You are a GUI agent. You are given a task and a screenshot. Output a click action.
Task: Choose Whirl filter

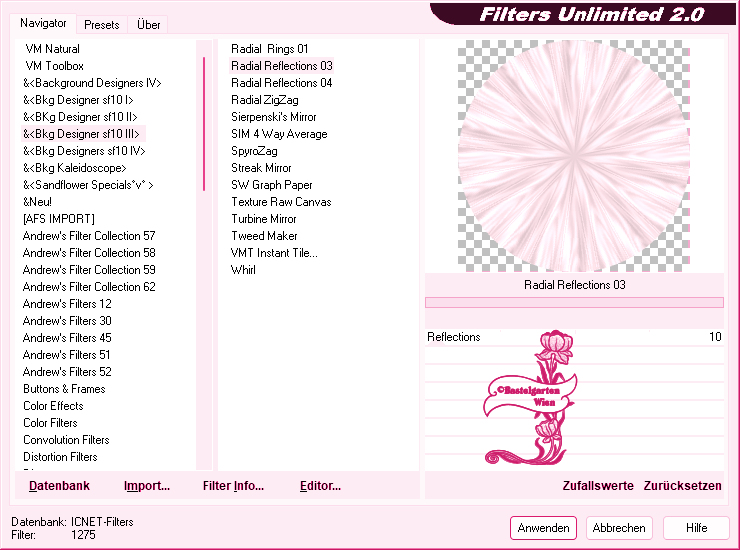point(243,270)
